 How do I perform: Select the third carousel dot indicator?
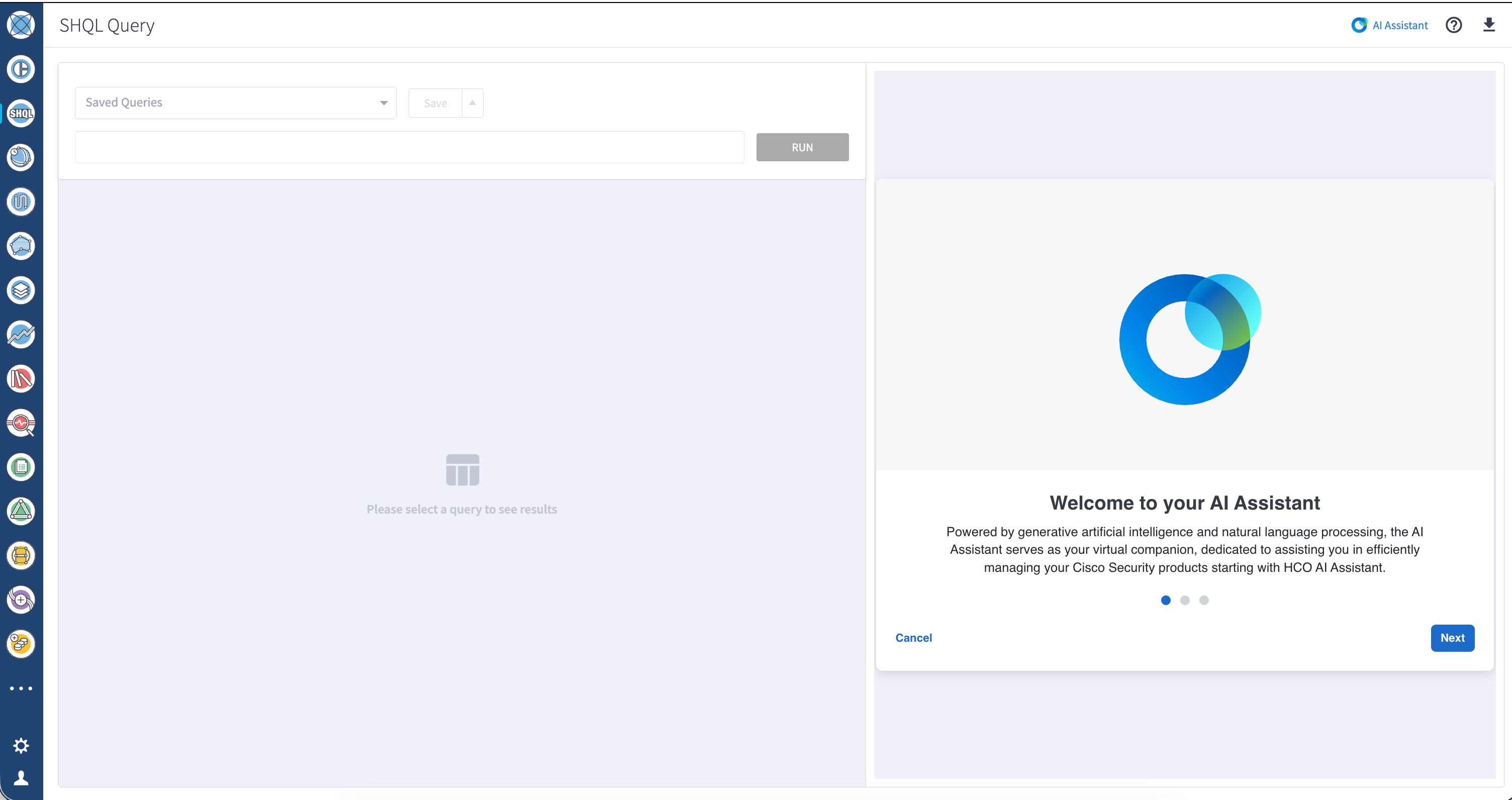pos(1204,600)
